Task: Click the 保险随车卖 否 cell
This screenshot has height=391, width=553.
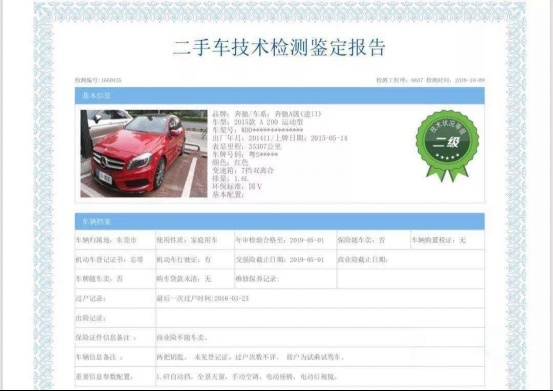Action: click(x=373, y=240)
